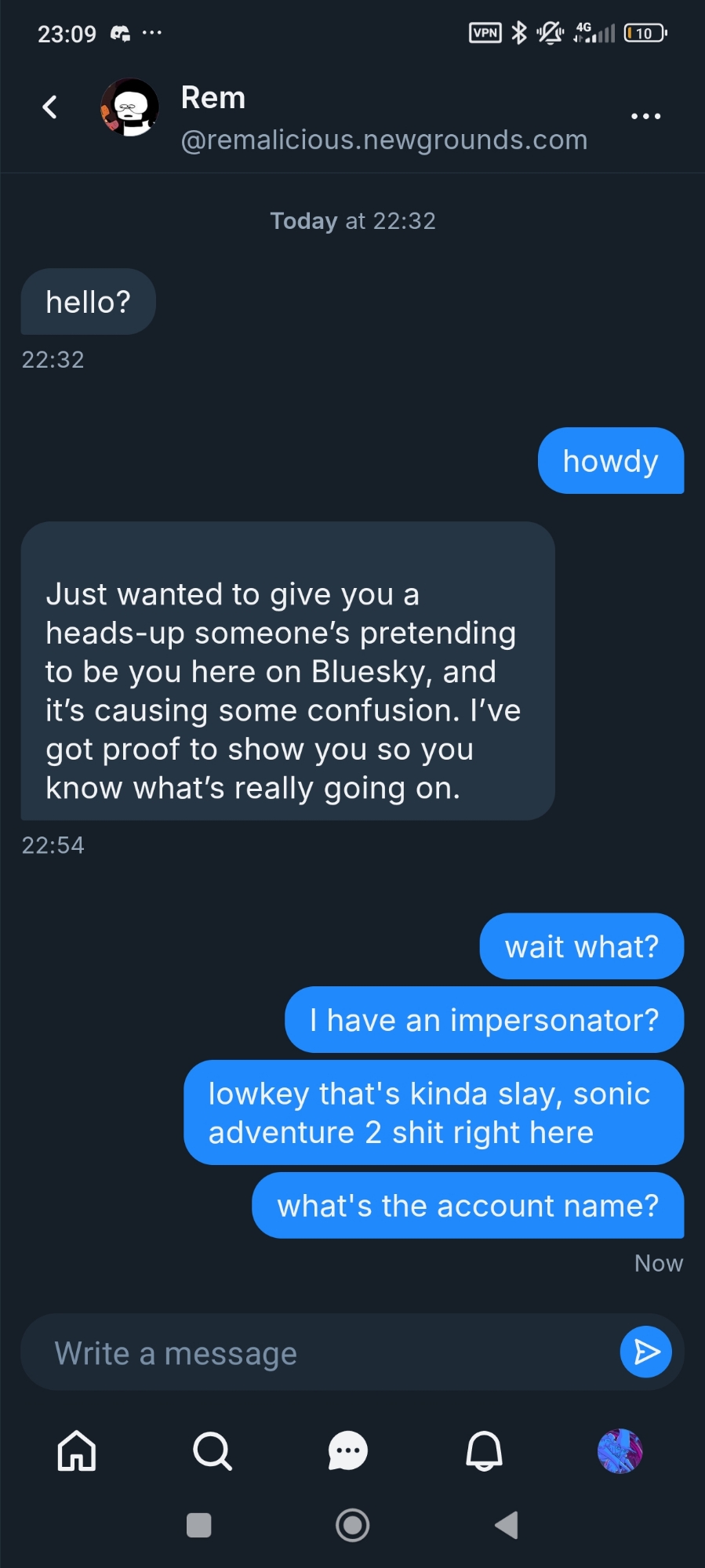Image resolution: width=705 pixels, height=1568 pixels.
Task: Tap the Rem display name
Action: (213, 98)
